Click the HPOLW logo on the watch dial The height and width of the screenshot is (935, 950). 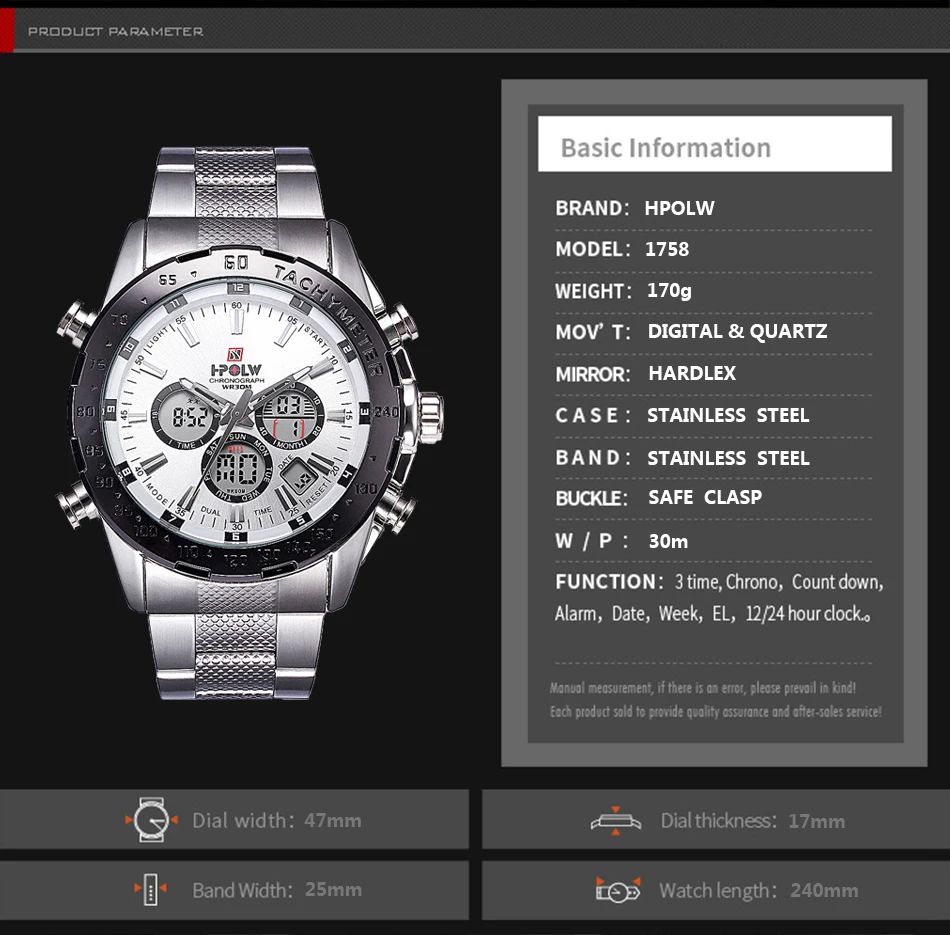click(x=236, y=369)
